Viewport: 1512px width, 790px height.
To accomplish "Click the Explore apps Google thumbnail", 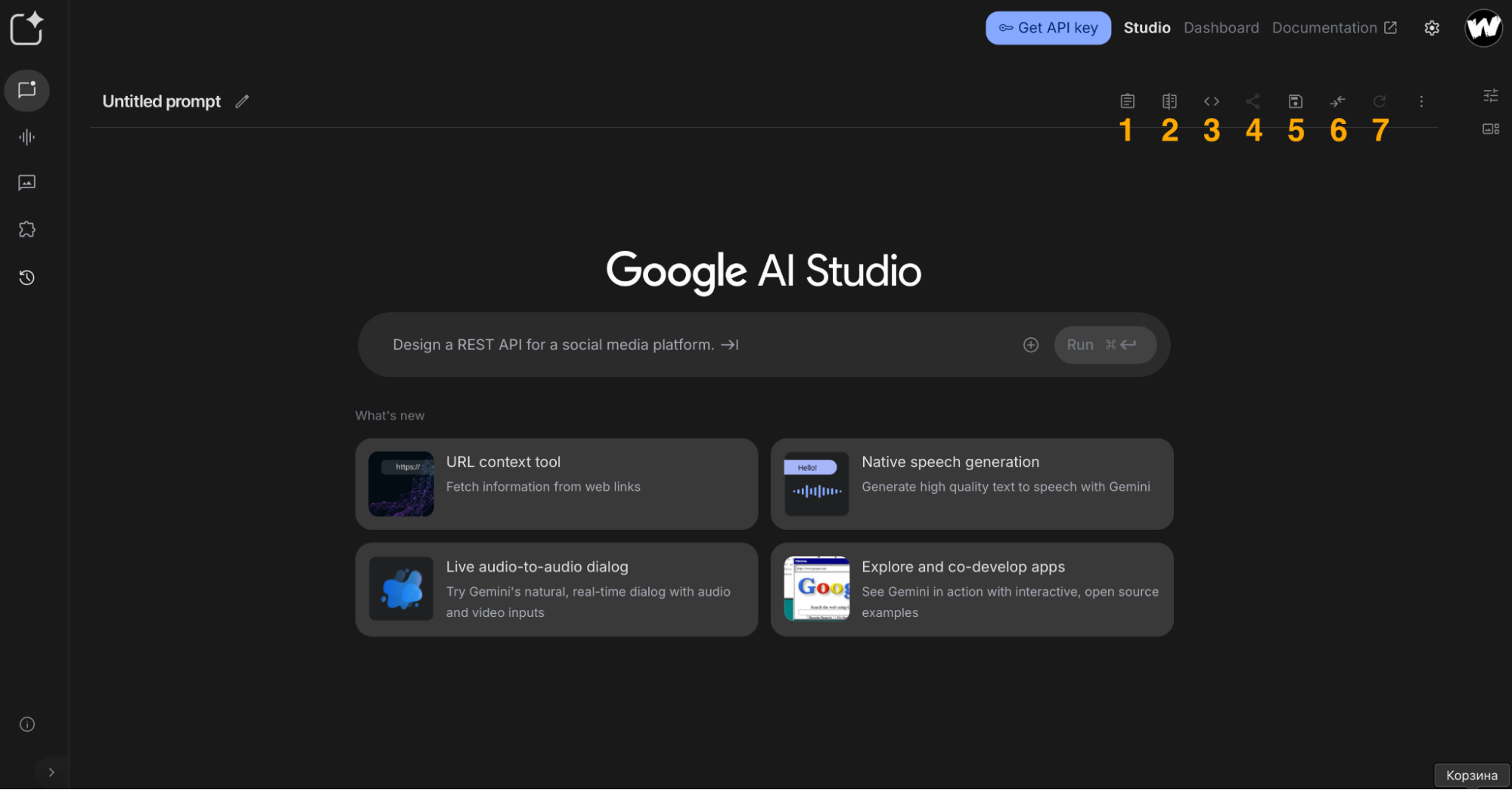I will click(x=817, y=588).
